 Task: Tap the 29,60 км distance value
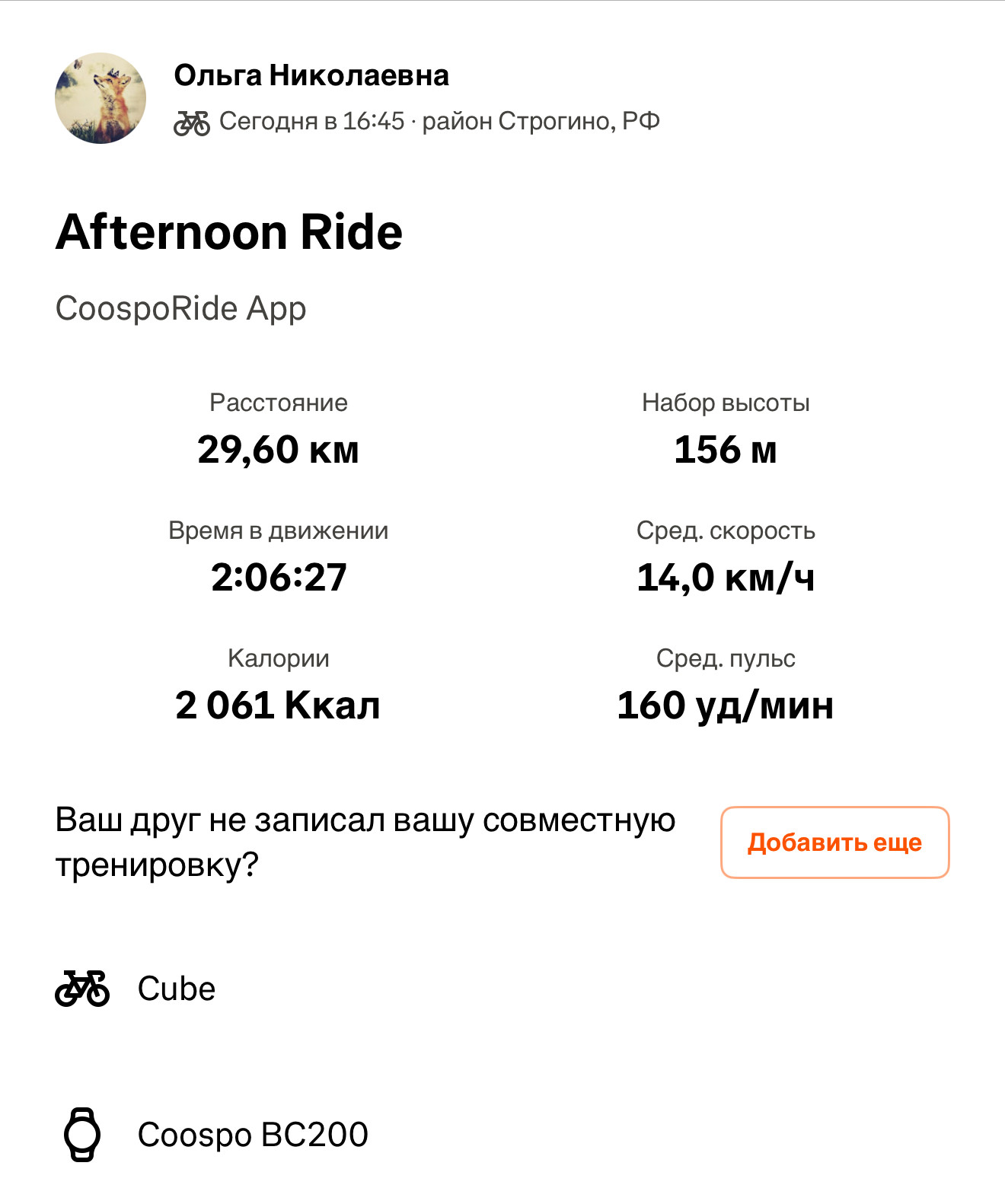279,449
